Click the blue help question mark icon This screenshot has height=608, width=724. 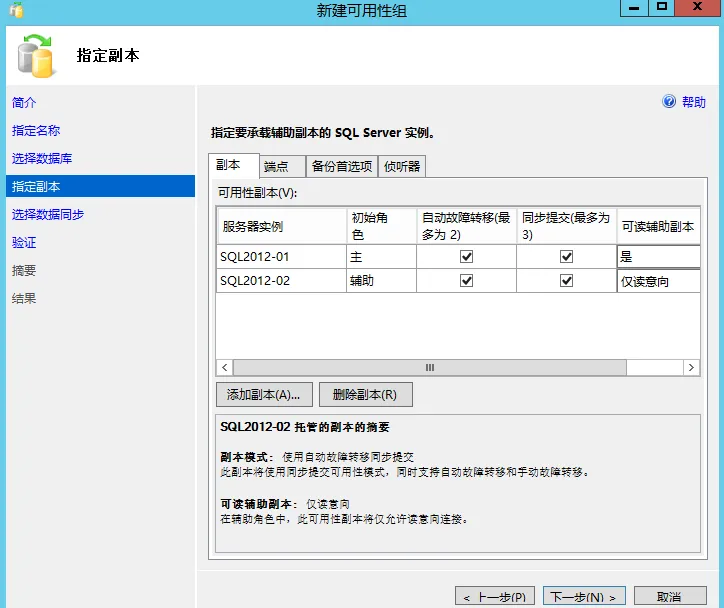(x=669, y=101)
